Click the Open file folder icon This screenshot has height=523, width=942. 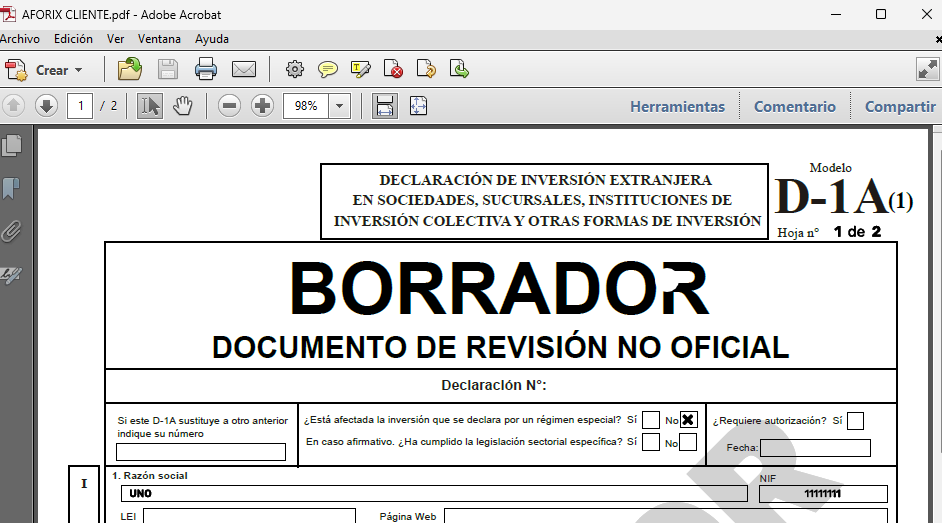[130, 70]
